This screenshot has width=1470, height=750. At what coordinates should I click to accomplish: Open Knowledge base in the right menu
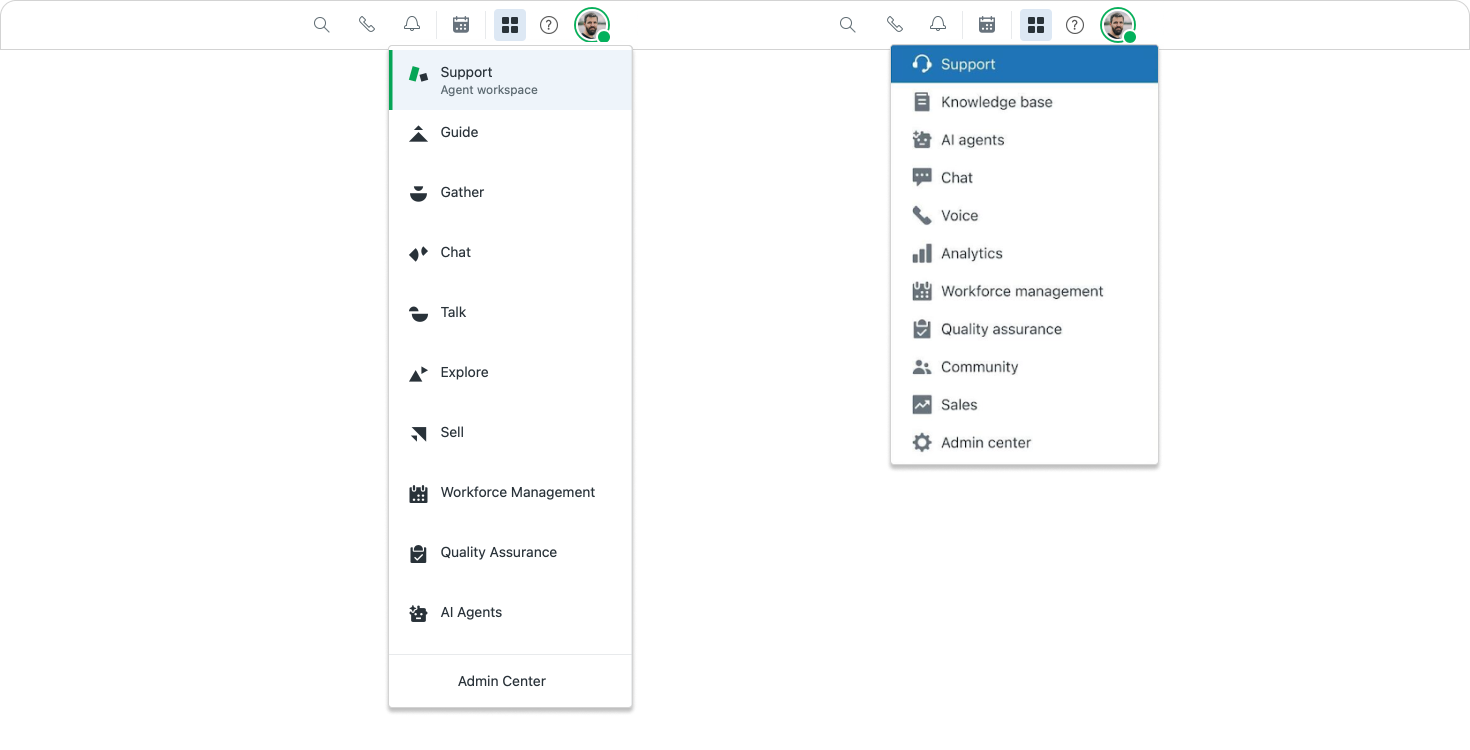tap(1024, 102)
